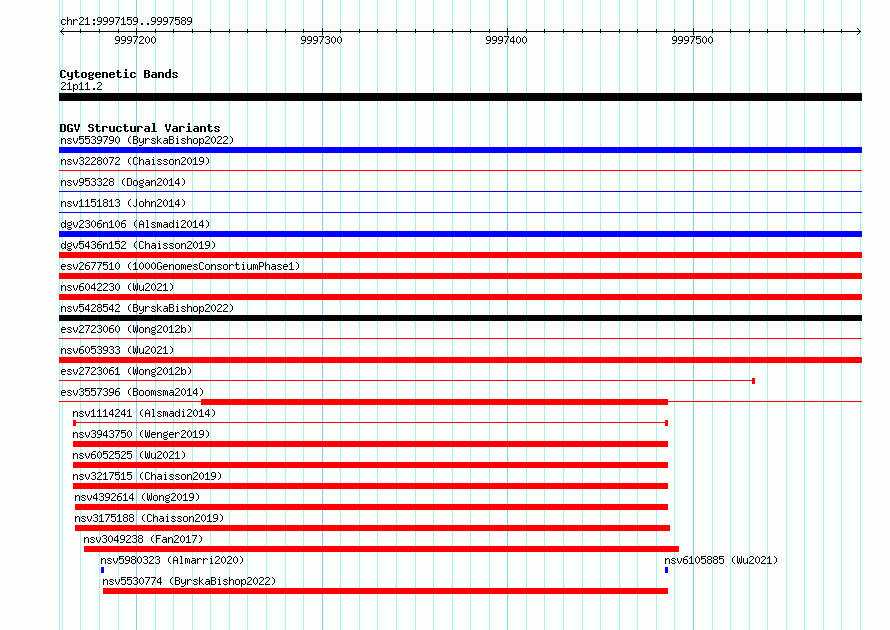
Task: Open esv3557396 (Boomsma2014) label
Action: [x=132, y=392]
